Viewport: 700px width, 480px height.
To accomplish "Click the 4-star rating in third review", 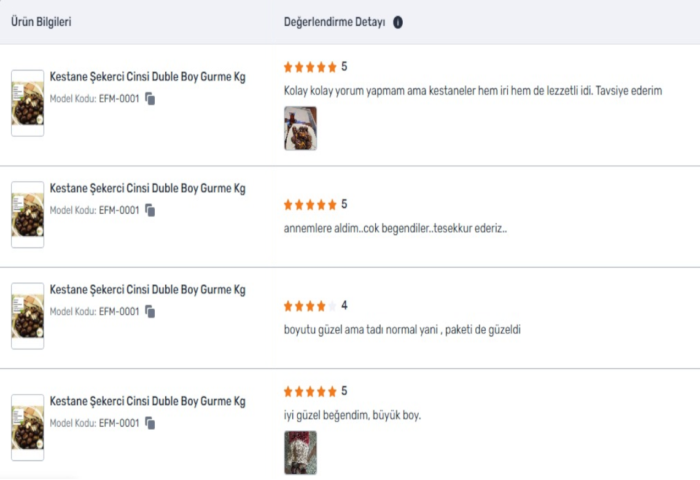I will pyautogui.click(x=315, y=306).
